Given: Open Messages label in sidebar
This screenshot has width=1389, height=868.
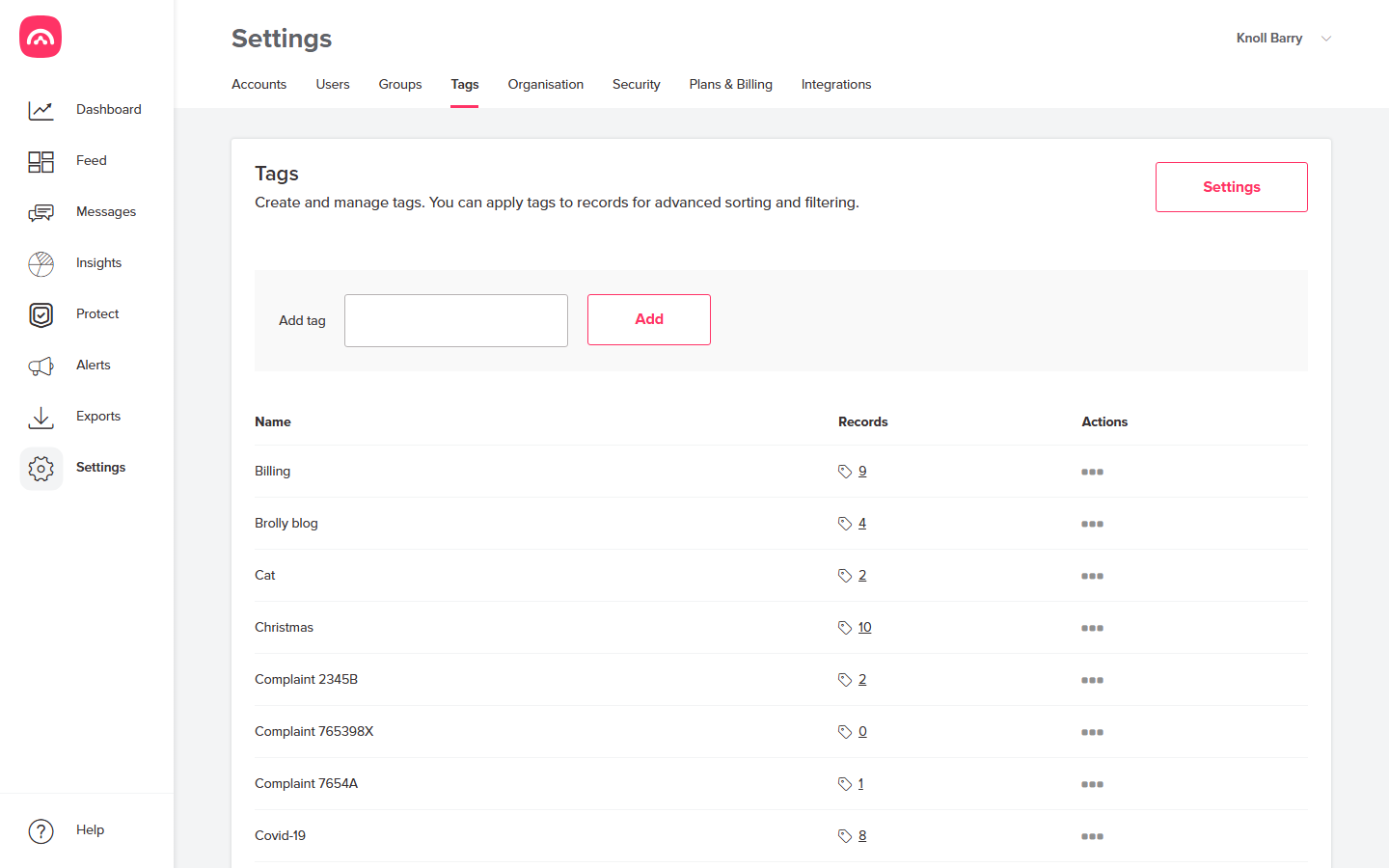Looking at the screenshot, I should [106, 211].
